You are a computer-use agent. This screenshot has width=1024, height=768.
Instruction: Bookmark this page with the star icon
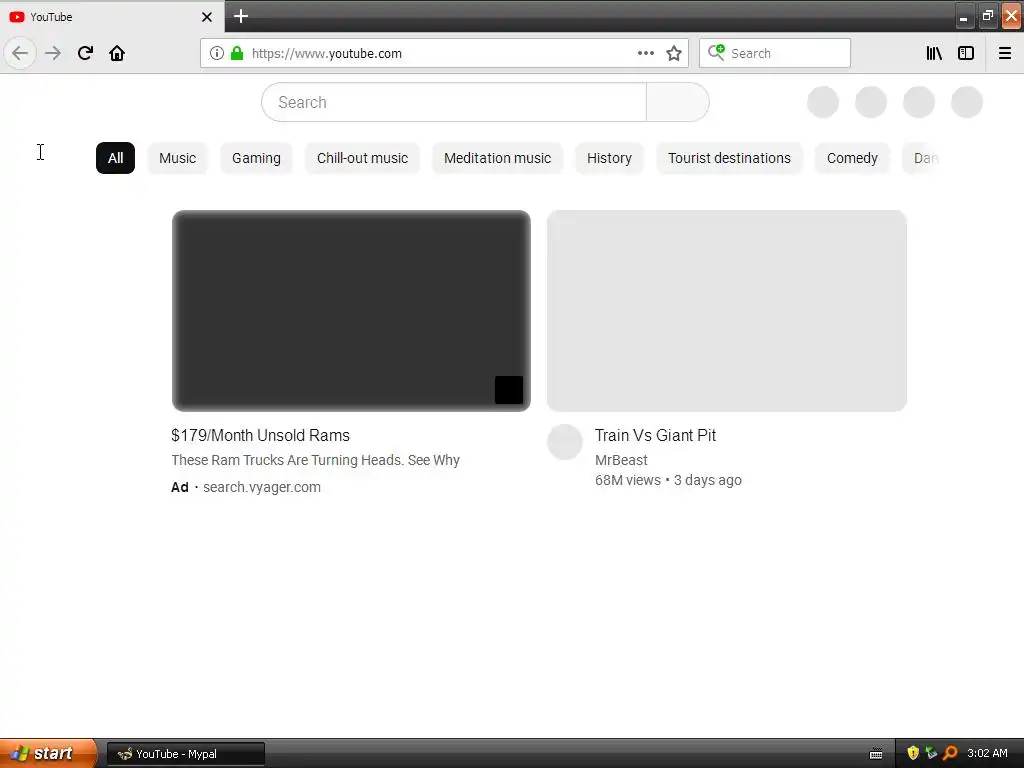pos(674,53)
